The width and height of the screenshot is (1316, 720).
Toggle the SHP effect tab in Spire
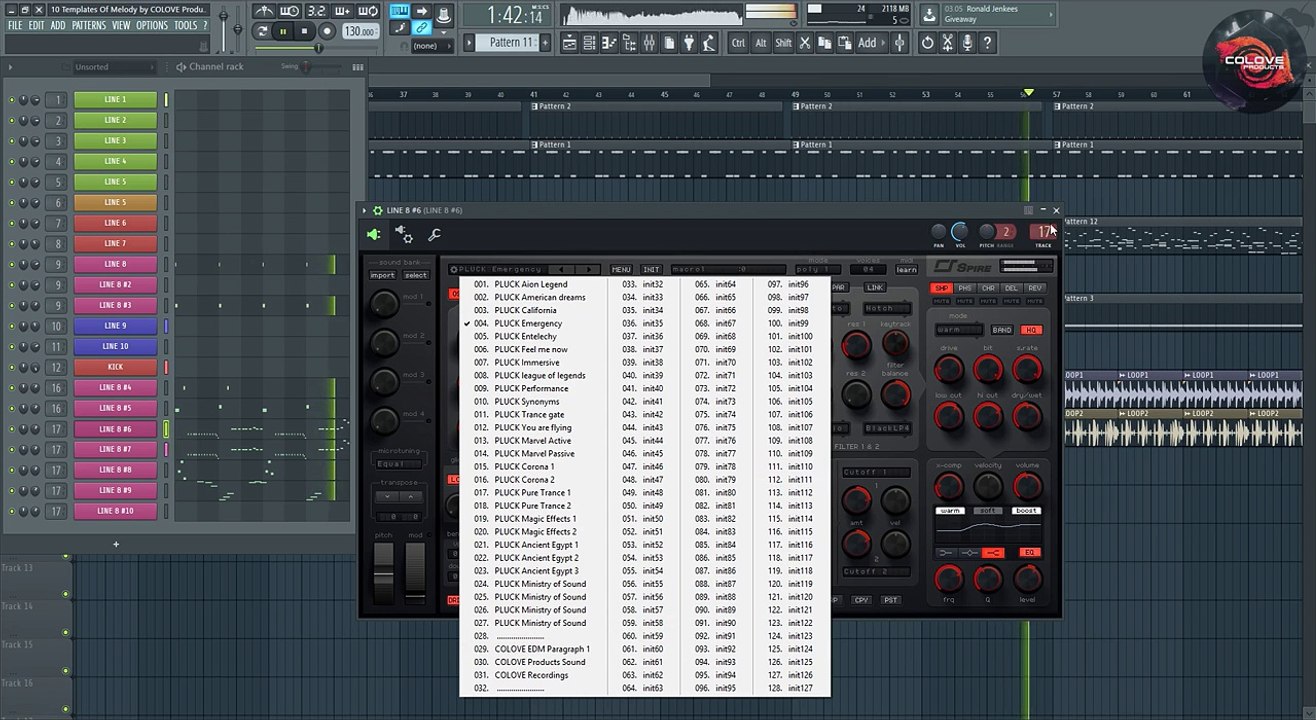point(941,288)
